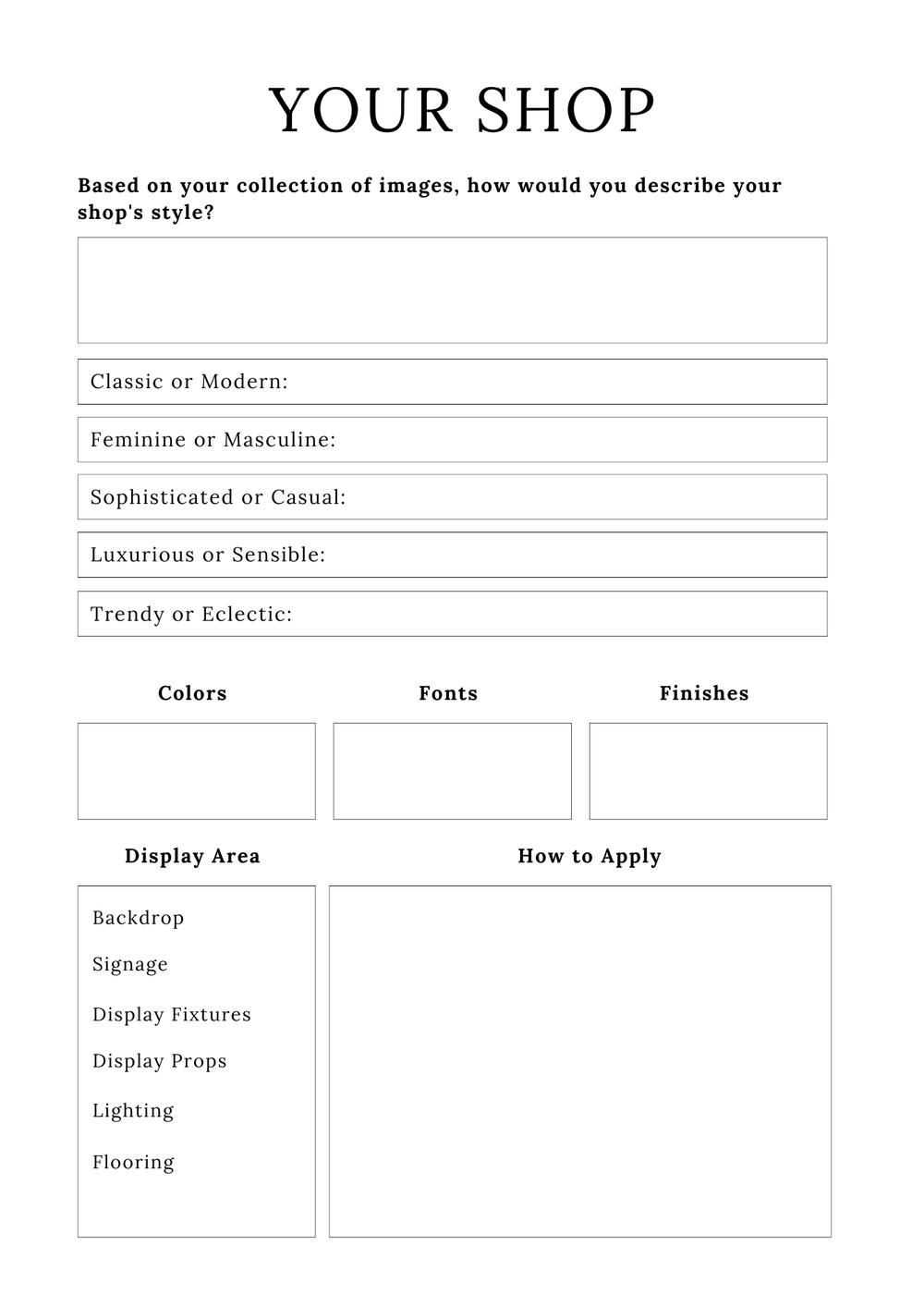The image size is (924, 1307).
Task: Select the Lighting item
Action: click(x=133, y=1110)
